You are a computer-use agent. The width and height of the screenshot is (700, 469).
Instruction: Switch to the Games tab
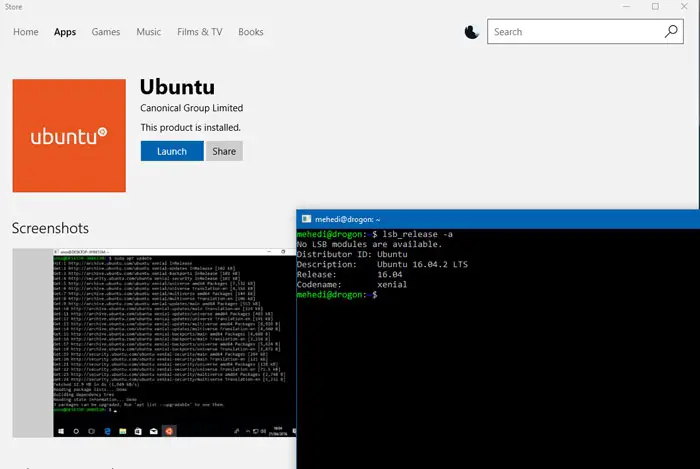coord(106,32)
